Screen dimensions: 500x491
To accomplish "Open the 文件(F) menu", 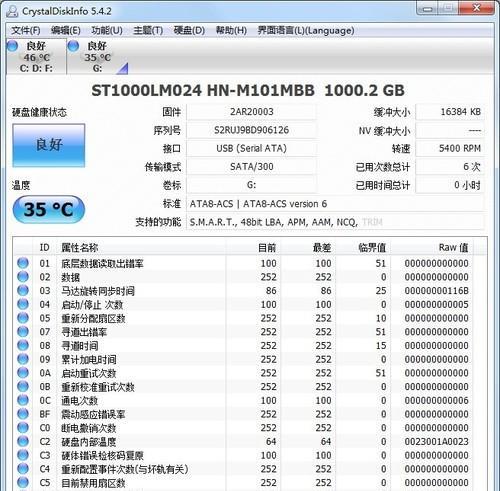I will pos(26,31).
